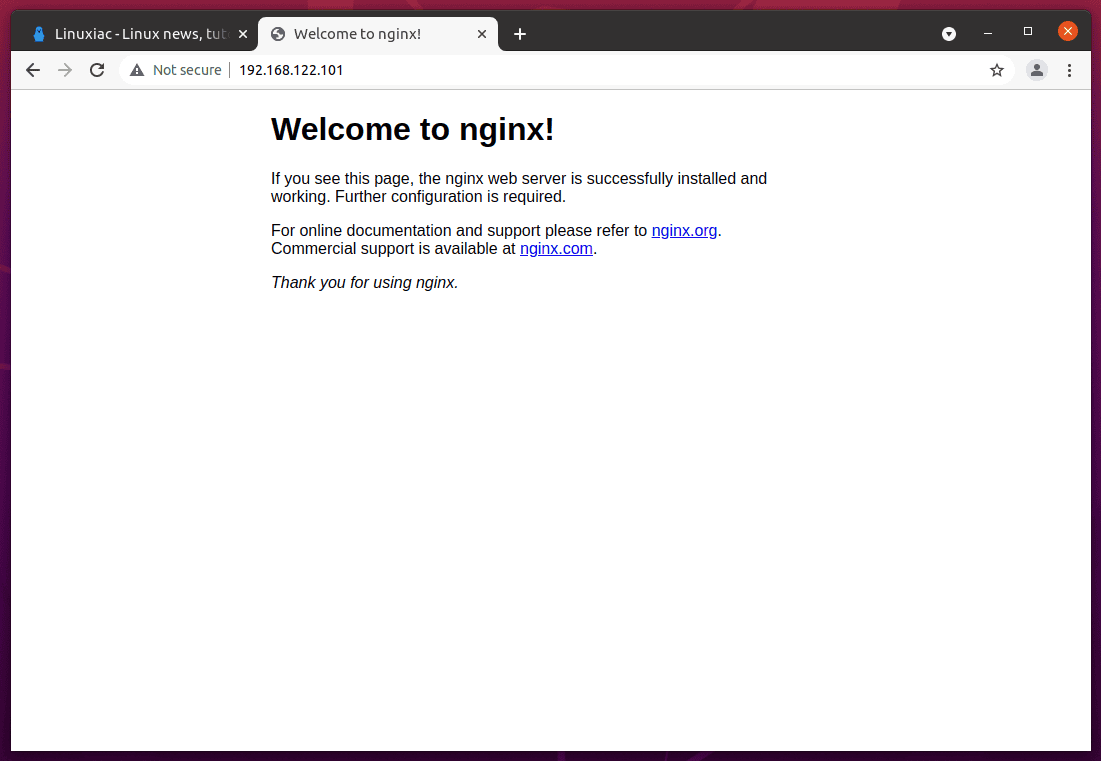Reload the current page
The height and width of the screenshot is (761, 1101).
(97, 70)
